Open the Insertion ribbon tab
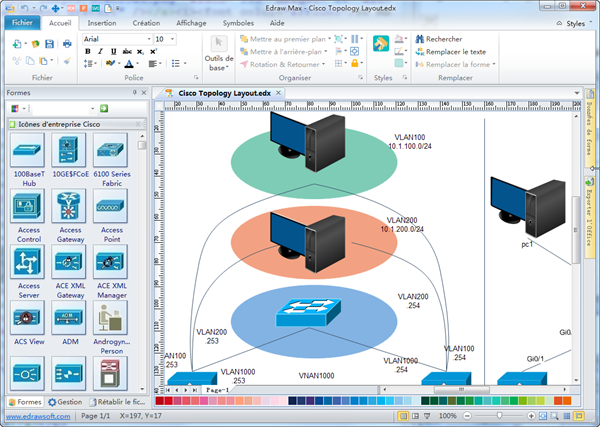Image resolution: width=600 pixels, height=427 pixels. tap(101, 21)
